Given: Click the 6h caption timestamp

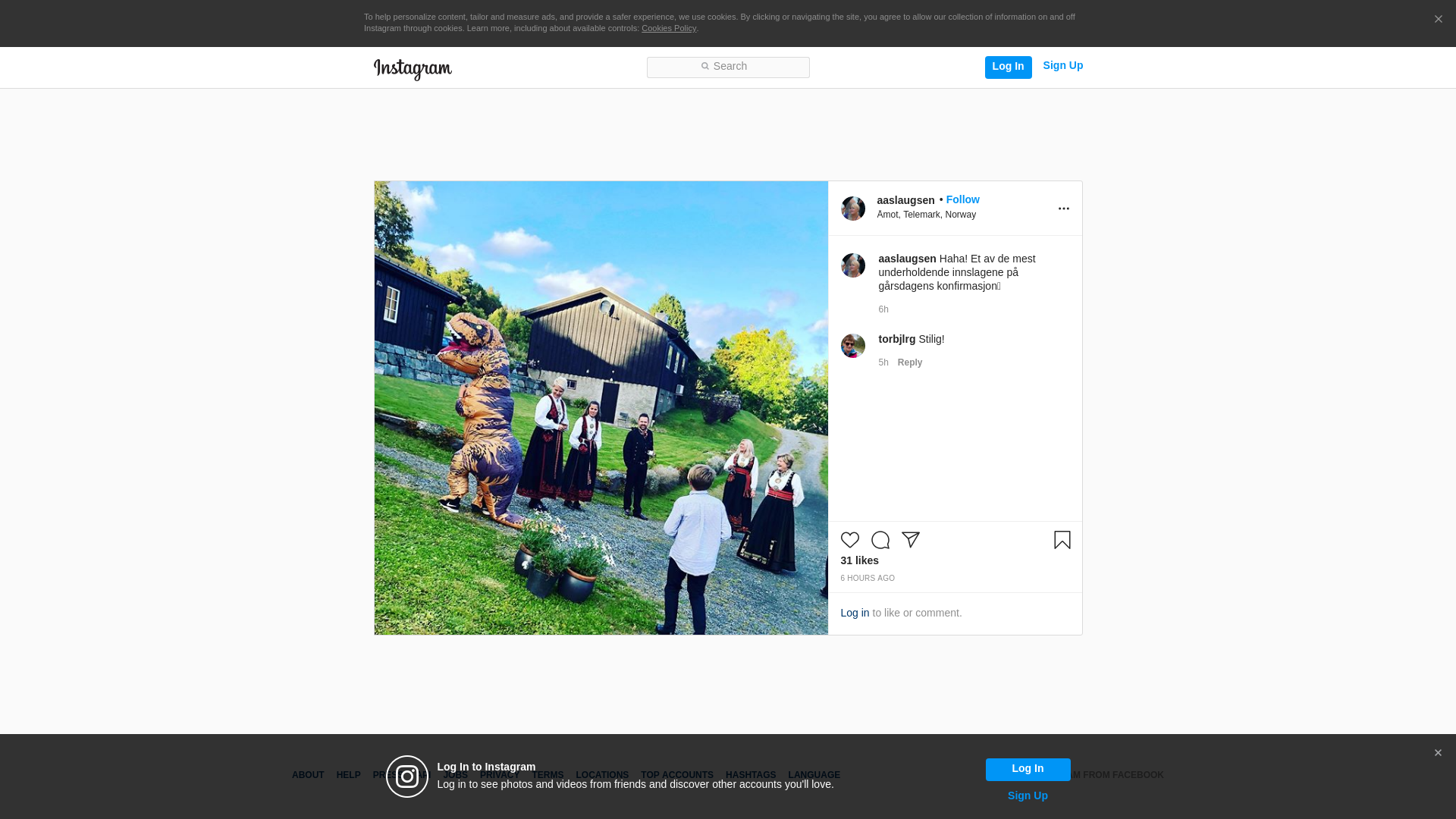Looking at the screenshot, I should [x=883, y=309].
